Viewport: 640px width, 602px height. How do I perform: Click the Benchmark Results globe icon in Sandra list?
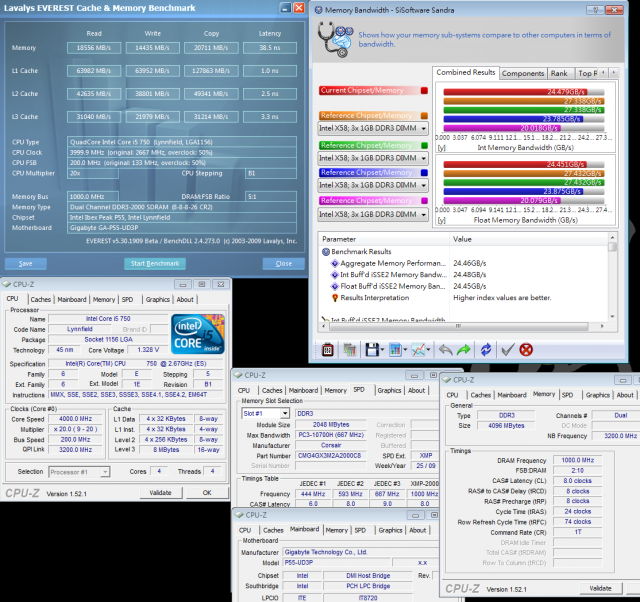click(326, 252)
